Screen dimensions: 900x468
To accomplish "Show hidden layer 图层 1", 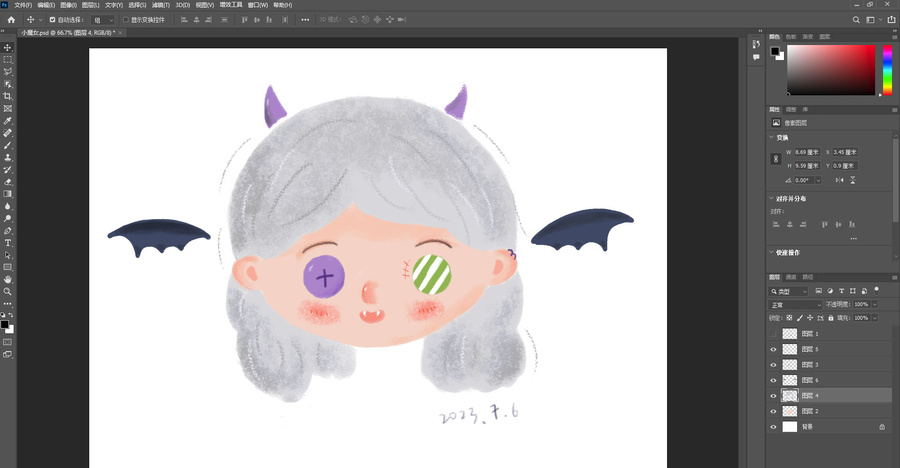I will 773,334.
